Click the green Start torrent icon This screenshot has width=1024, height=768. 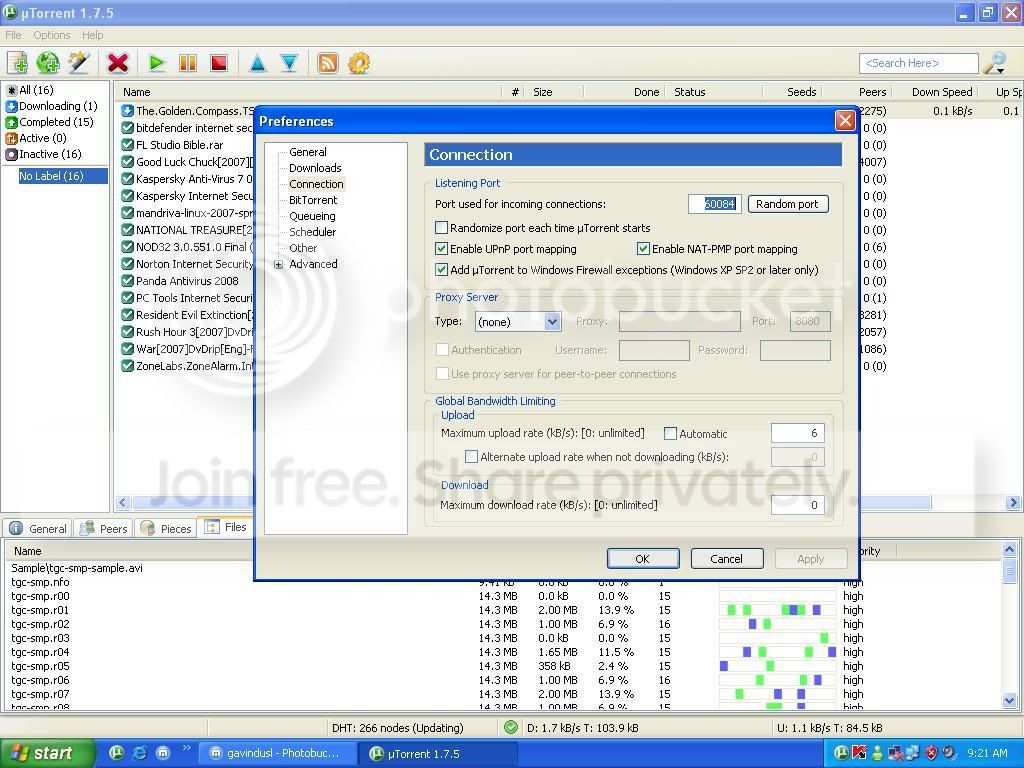156,63
